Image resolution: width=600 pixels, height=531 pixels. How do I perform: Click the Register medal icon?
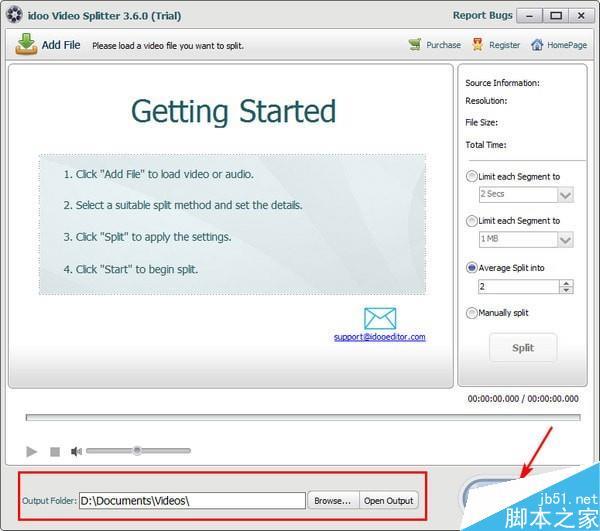coord(477,45)
